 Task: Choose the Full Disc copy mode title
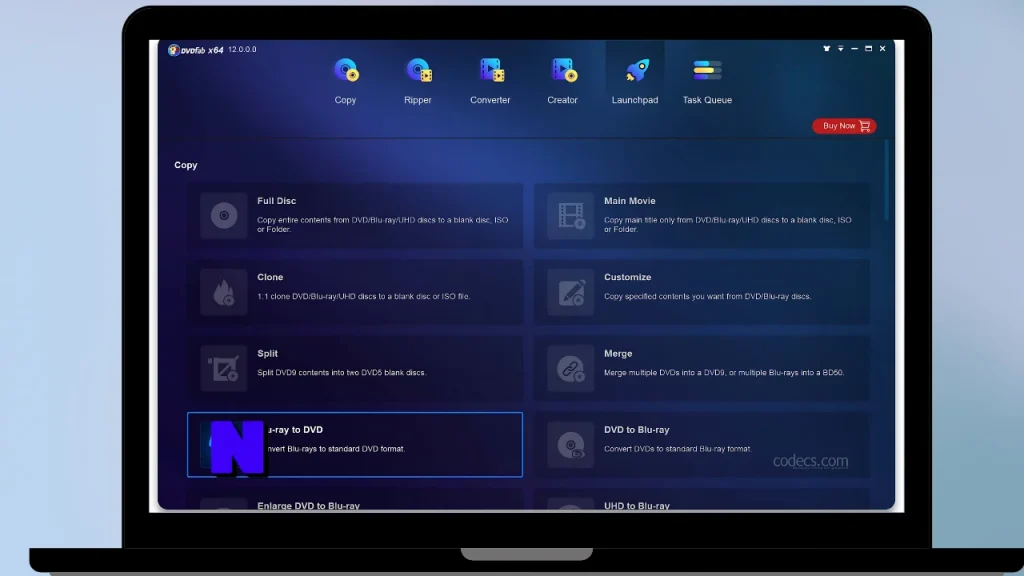pyautogui.click(x=276, y=201)
